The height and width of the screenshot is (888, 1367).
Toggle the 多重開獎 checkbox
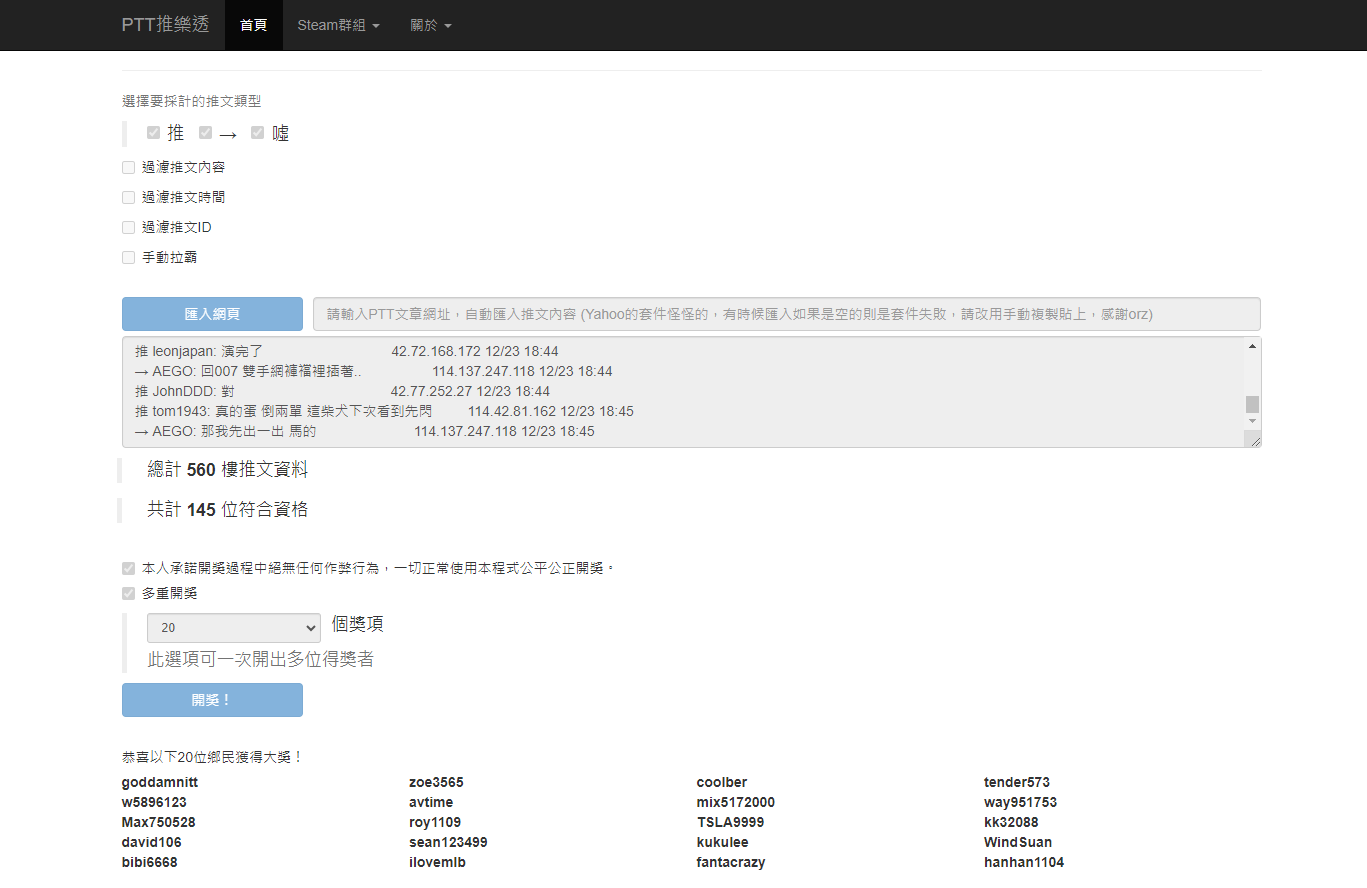[128, 593]
